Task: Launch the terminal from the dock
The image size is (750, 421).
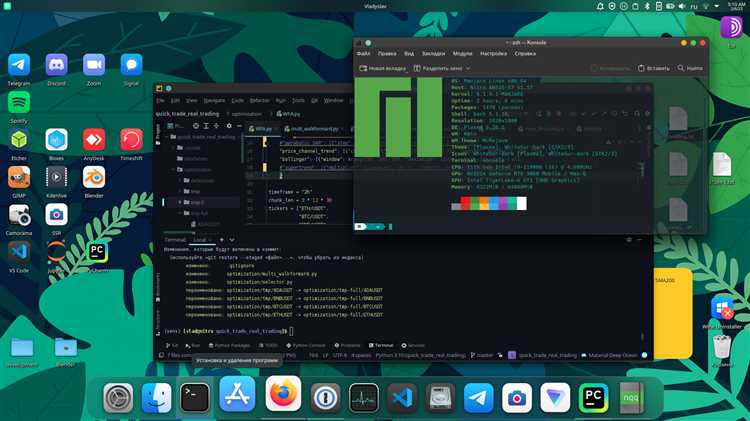Action: click(x=195, y=398)
